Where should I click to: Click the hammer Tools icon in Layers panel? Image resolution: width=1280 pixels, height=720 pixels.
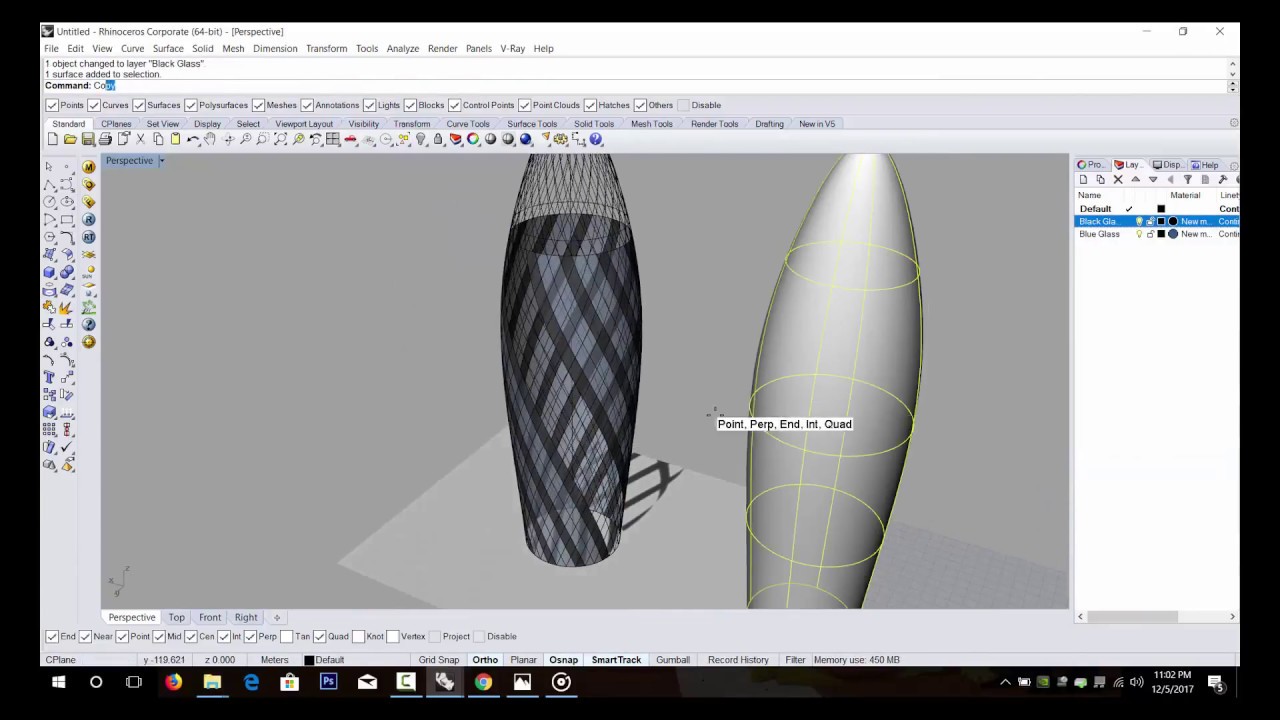point(1222,180)
